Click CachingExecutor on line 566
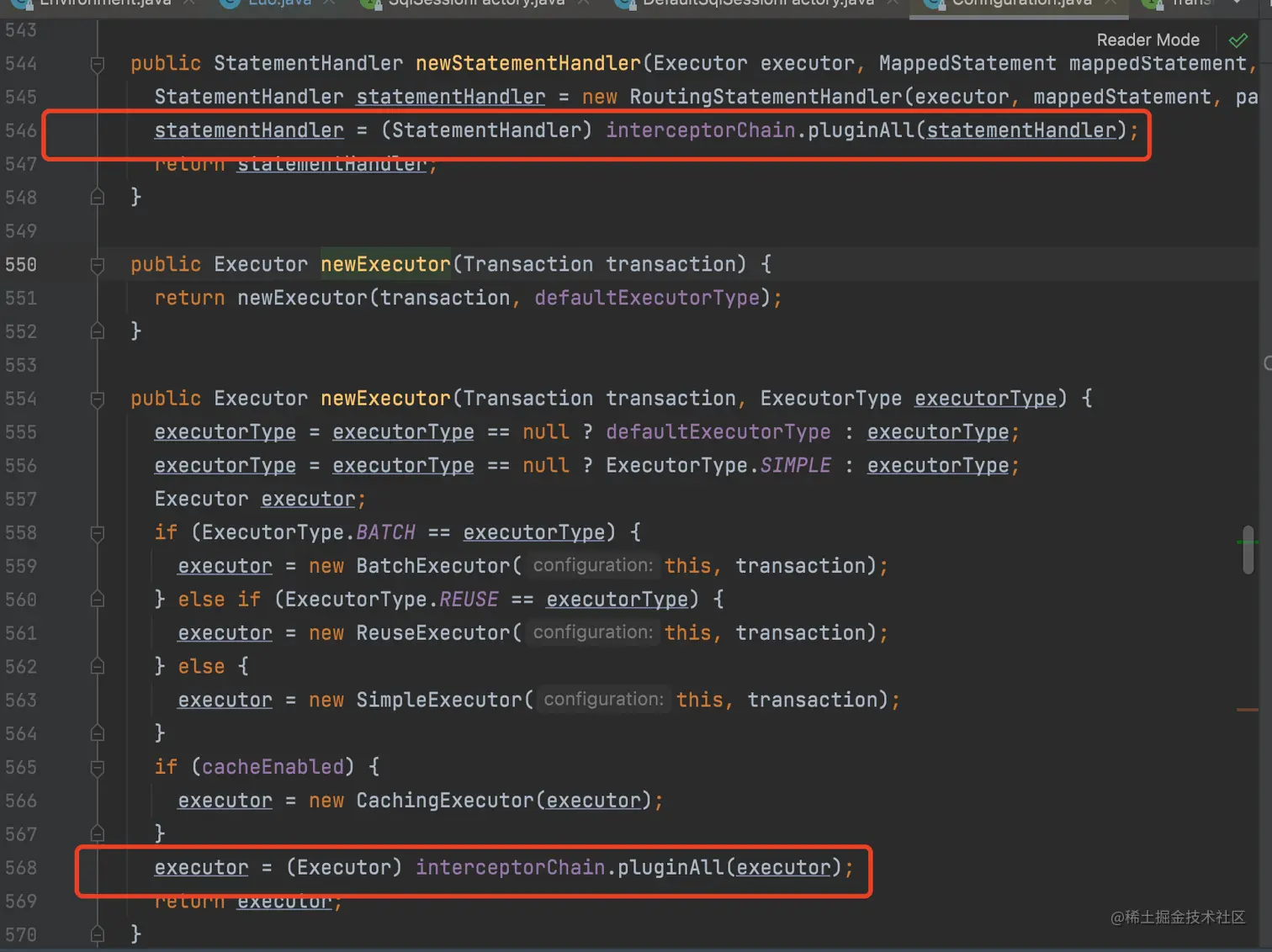The width and height of the screenshot is (1272, 952). click(444, 800)
